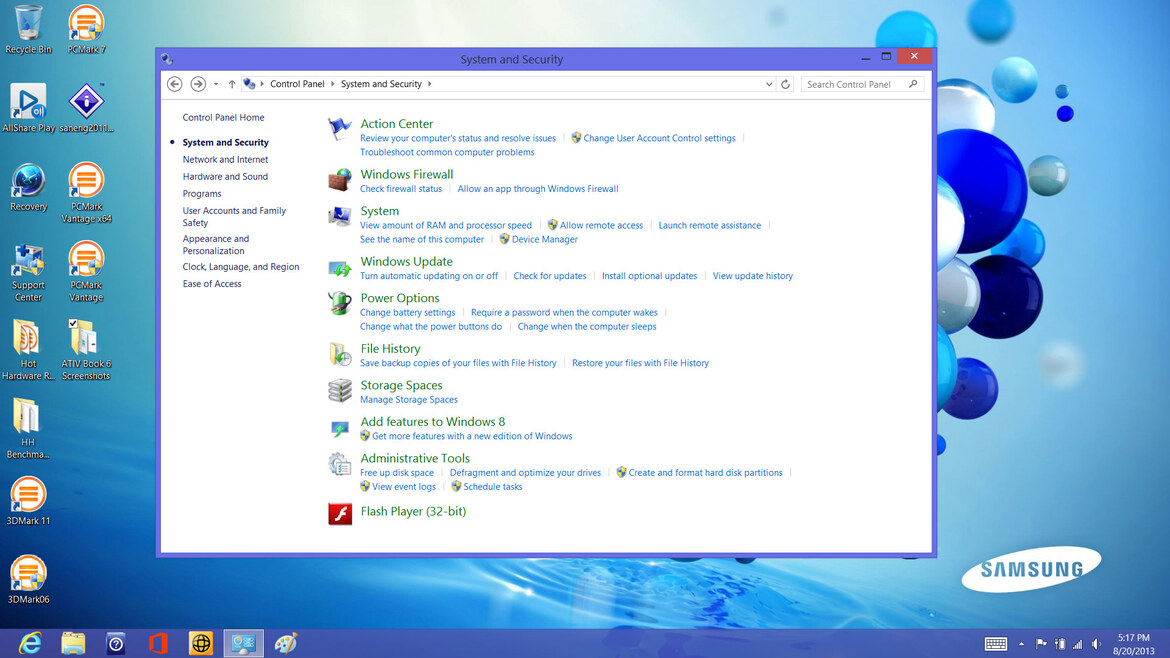Open the Power Options battery icon
Viewport: 1170px width, 658px height.
tap(340, 304)
